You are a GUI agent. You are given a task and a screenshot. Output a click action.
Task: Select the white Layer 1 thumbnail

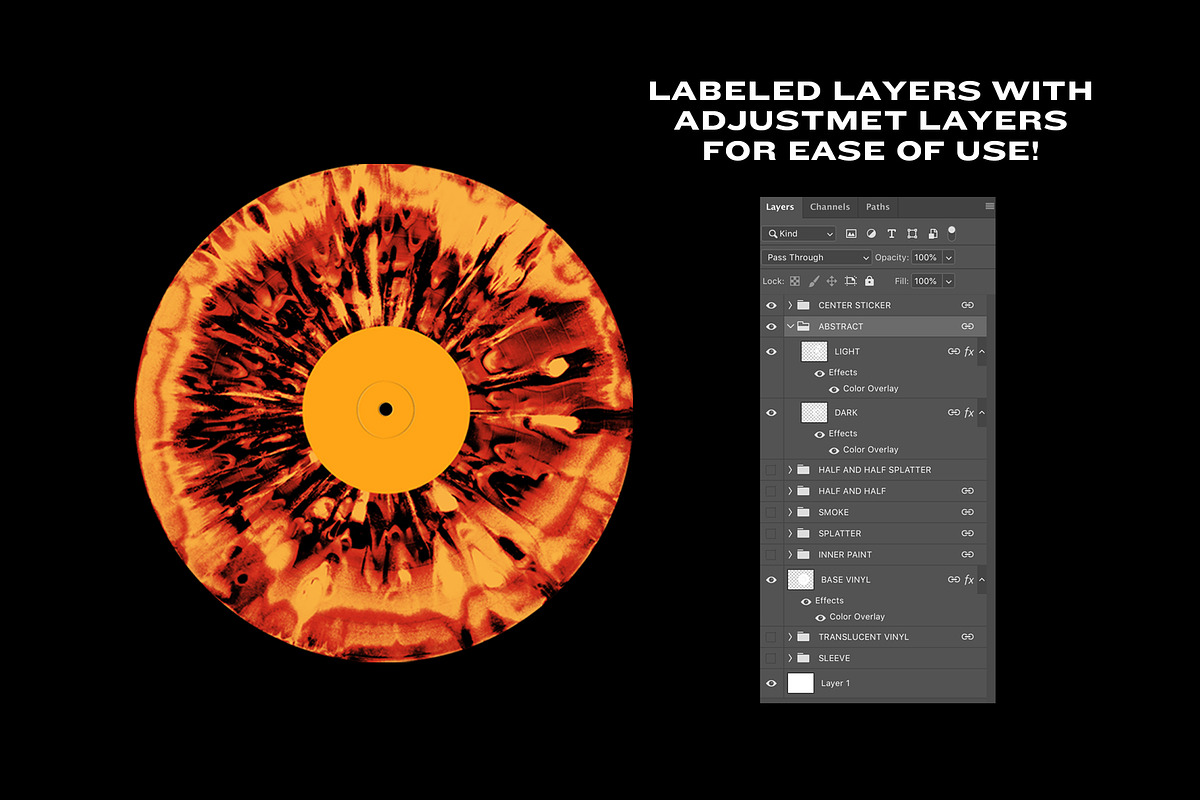point(801,684)
